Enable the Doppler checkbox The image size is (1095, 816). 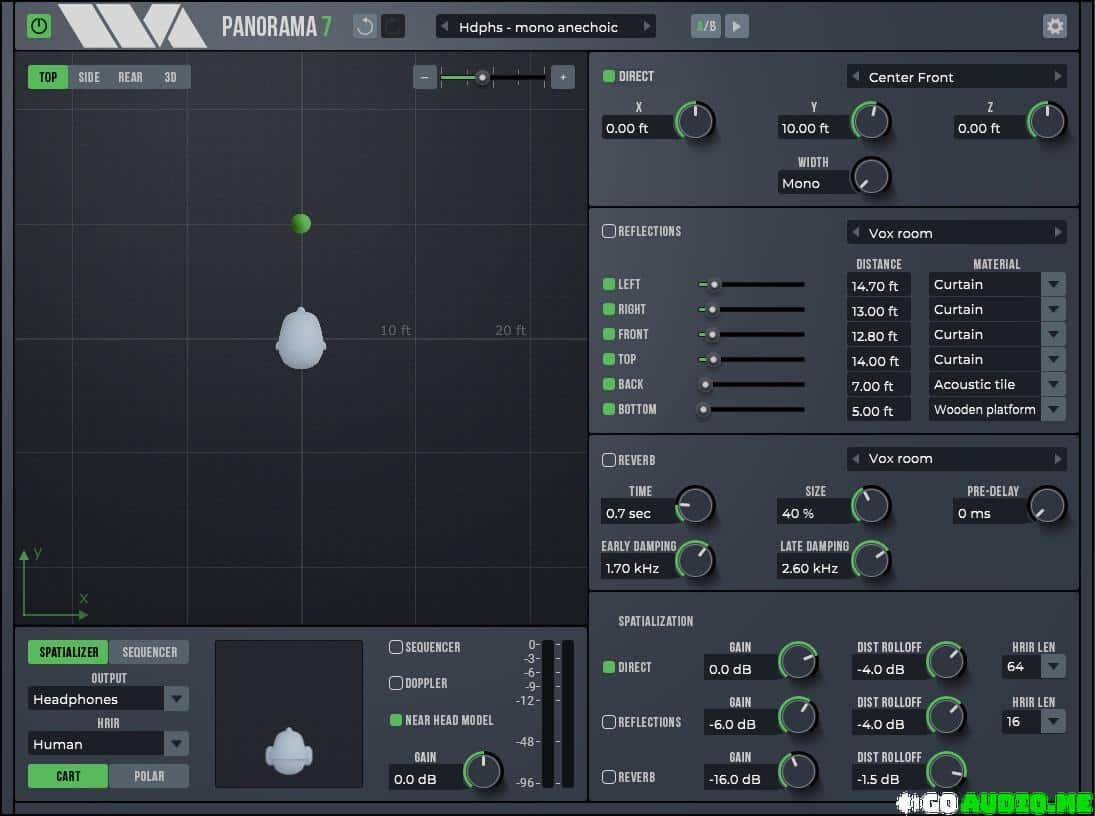point(396,683)
